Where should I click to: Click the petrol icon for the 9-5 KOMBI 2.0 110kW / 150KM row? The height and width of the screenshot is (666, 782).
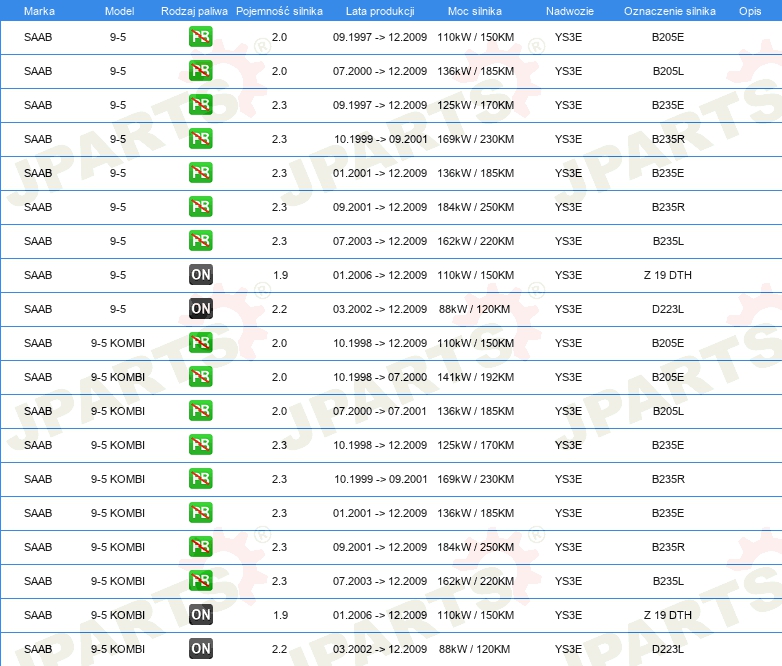[x=200, y=343]
